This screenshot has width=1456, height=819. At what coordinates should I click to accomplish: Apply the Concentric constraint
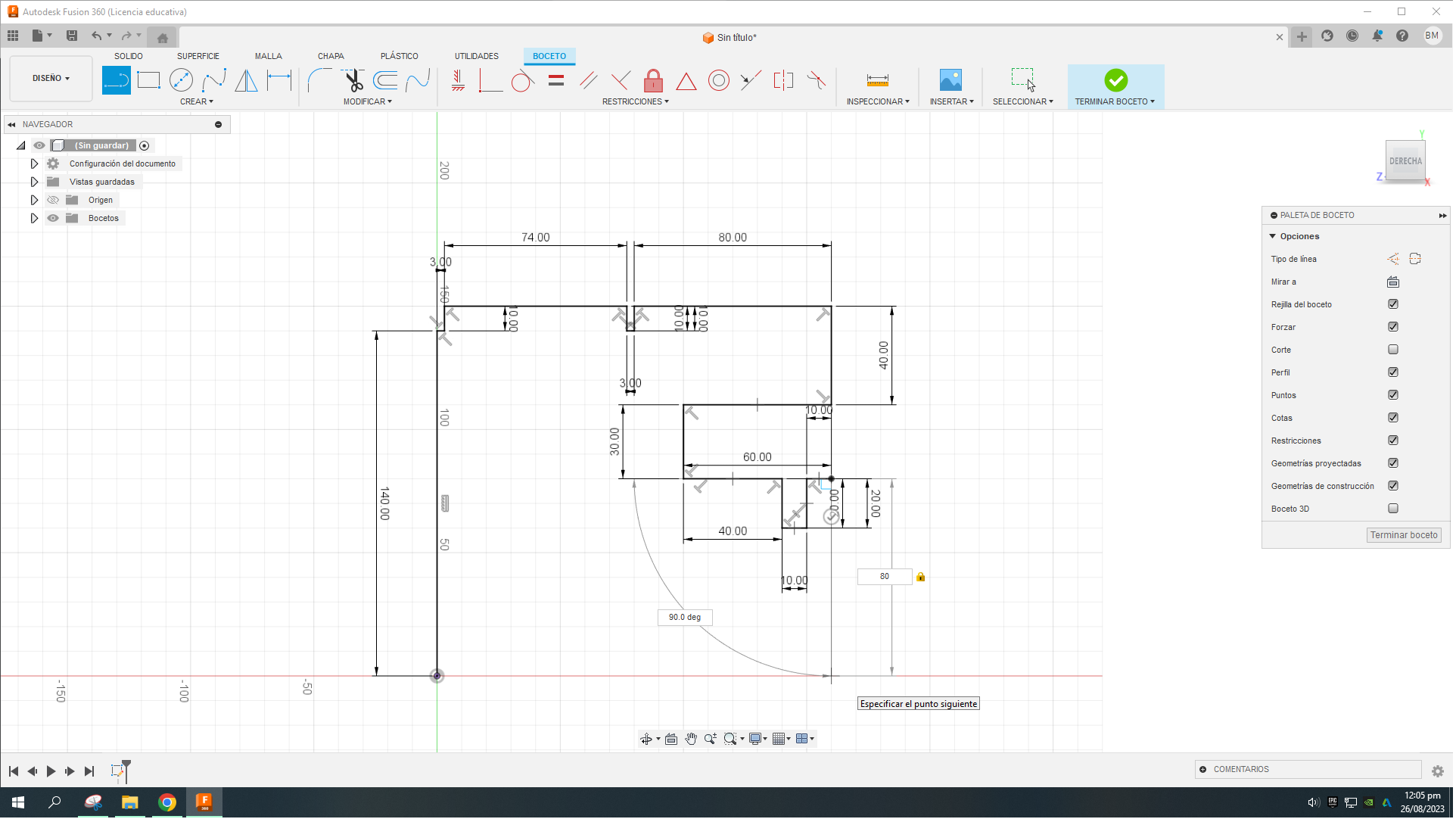(x=719, y=80)
